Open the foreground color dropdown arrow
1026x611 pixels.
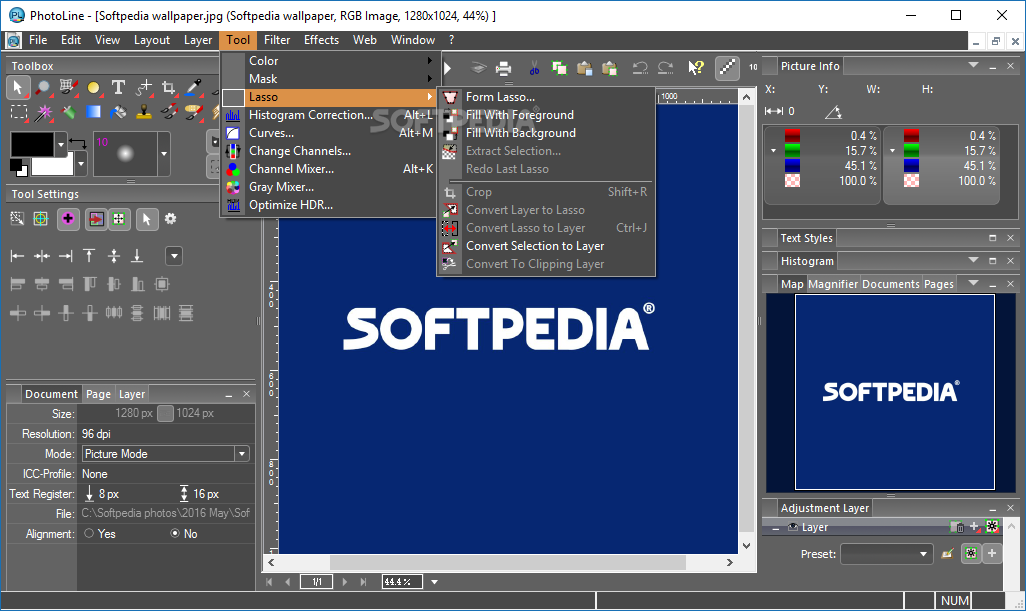(61, 144)
